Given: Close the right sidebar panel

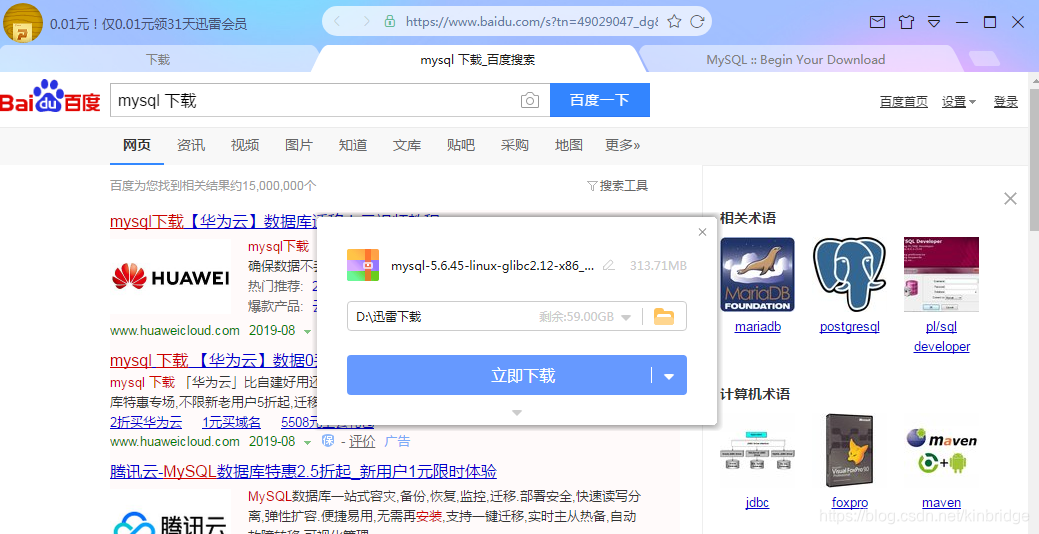Looking at the screenshot, I should (1011, 198).
